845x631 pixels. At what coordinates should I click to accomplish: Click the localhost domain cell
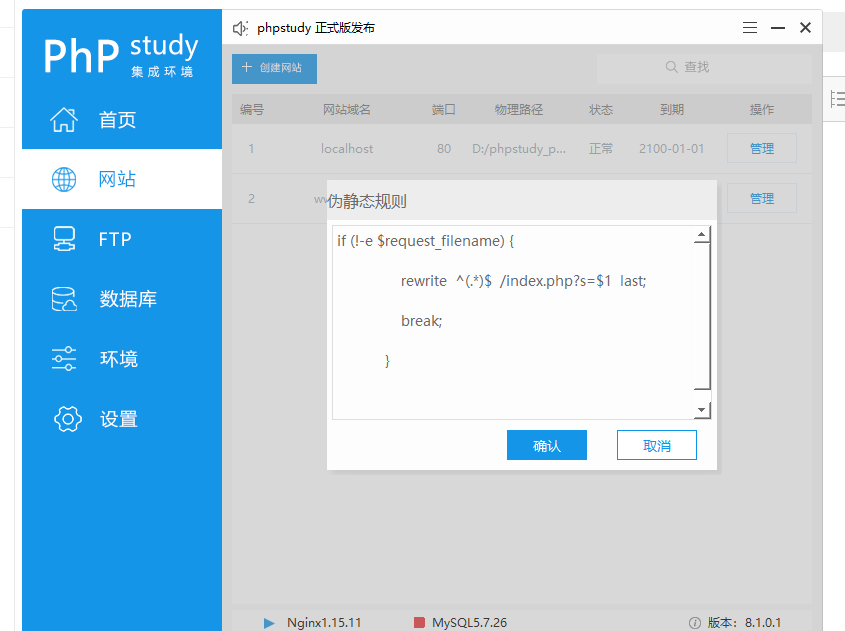pos(347,149)
